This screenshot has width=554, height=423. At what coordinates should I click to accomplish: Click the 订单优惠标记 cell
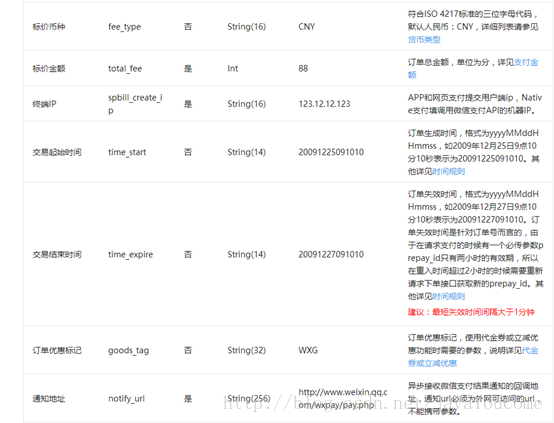coord(57,351)
